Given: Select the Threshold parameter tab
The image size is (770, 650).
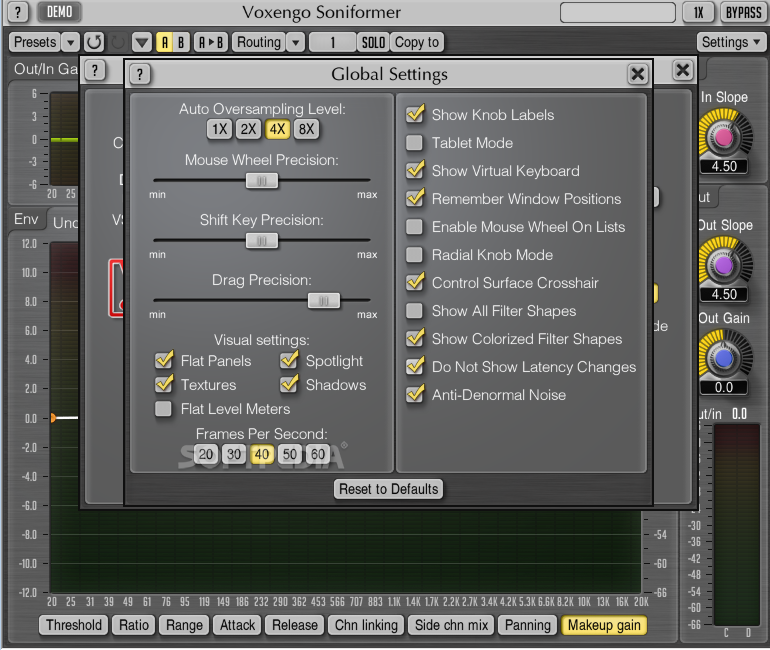Looking at the screenshot, I should [x=74, y=625].
